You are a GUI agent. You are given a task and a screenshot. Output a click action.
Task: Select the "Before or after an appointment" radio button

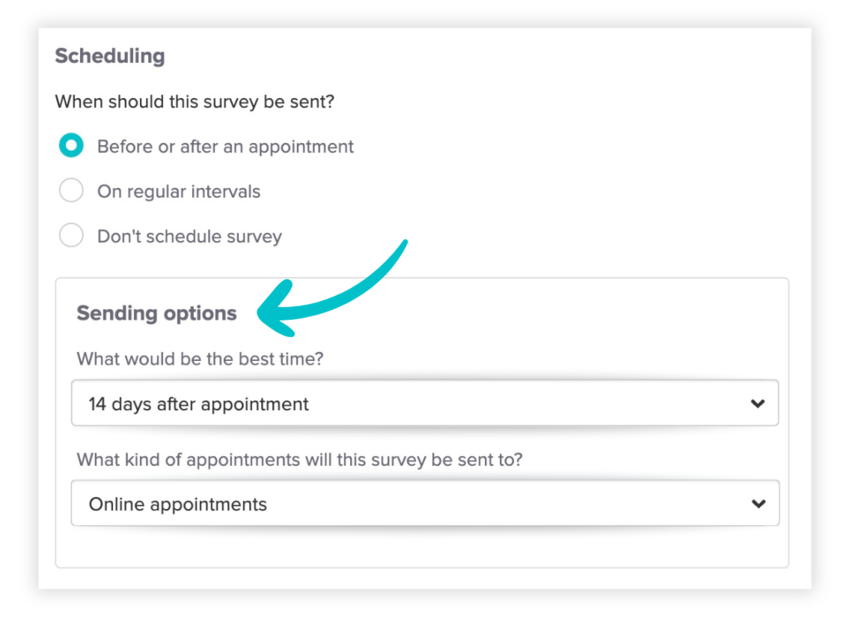click(71, 146)
